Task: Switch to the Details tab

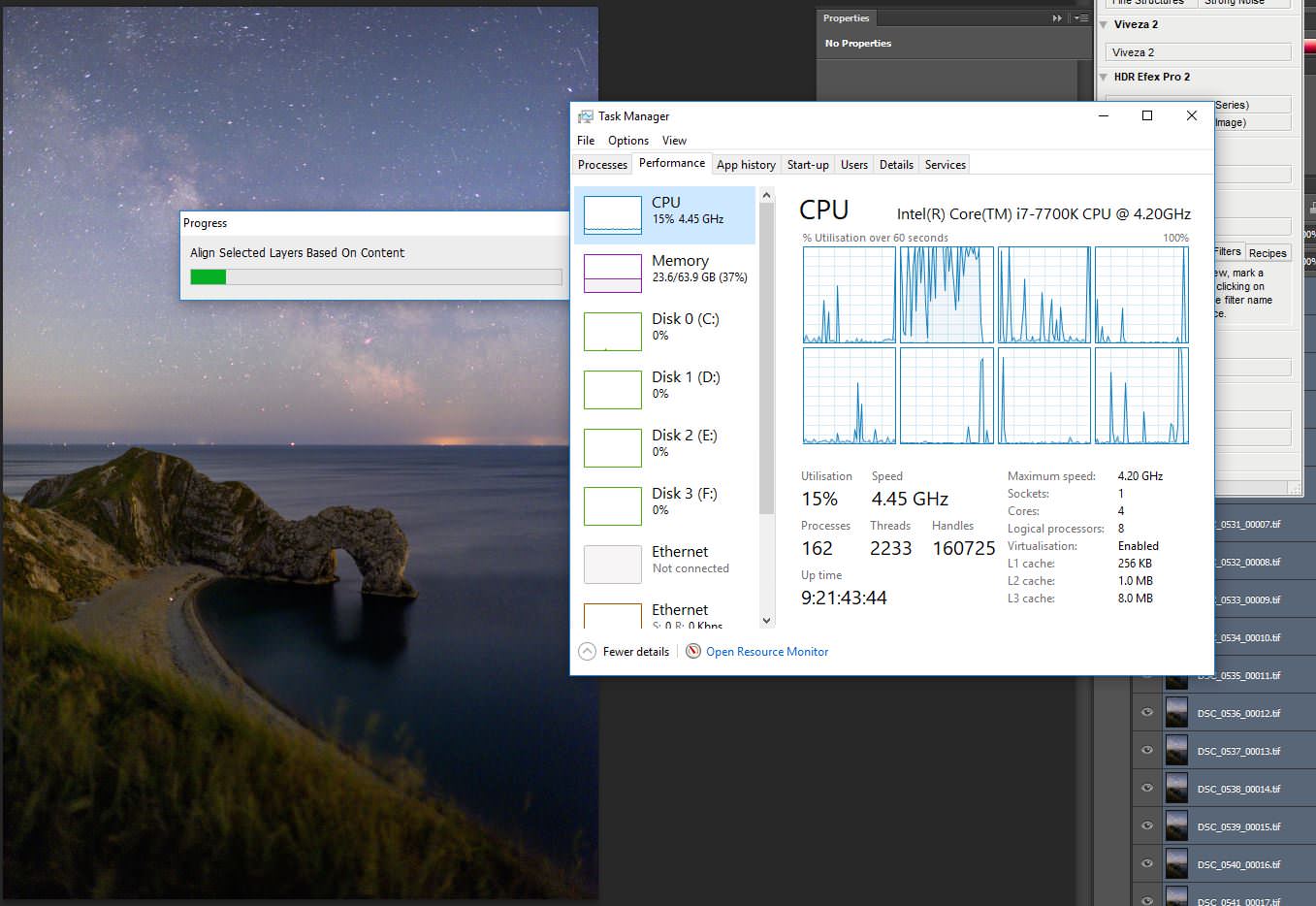Action: [896, 165]
